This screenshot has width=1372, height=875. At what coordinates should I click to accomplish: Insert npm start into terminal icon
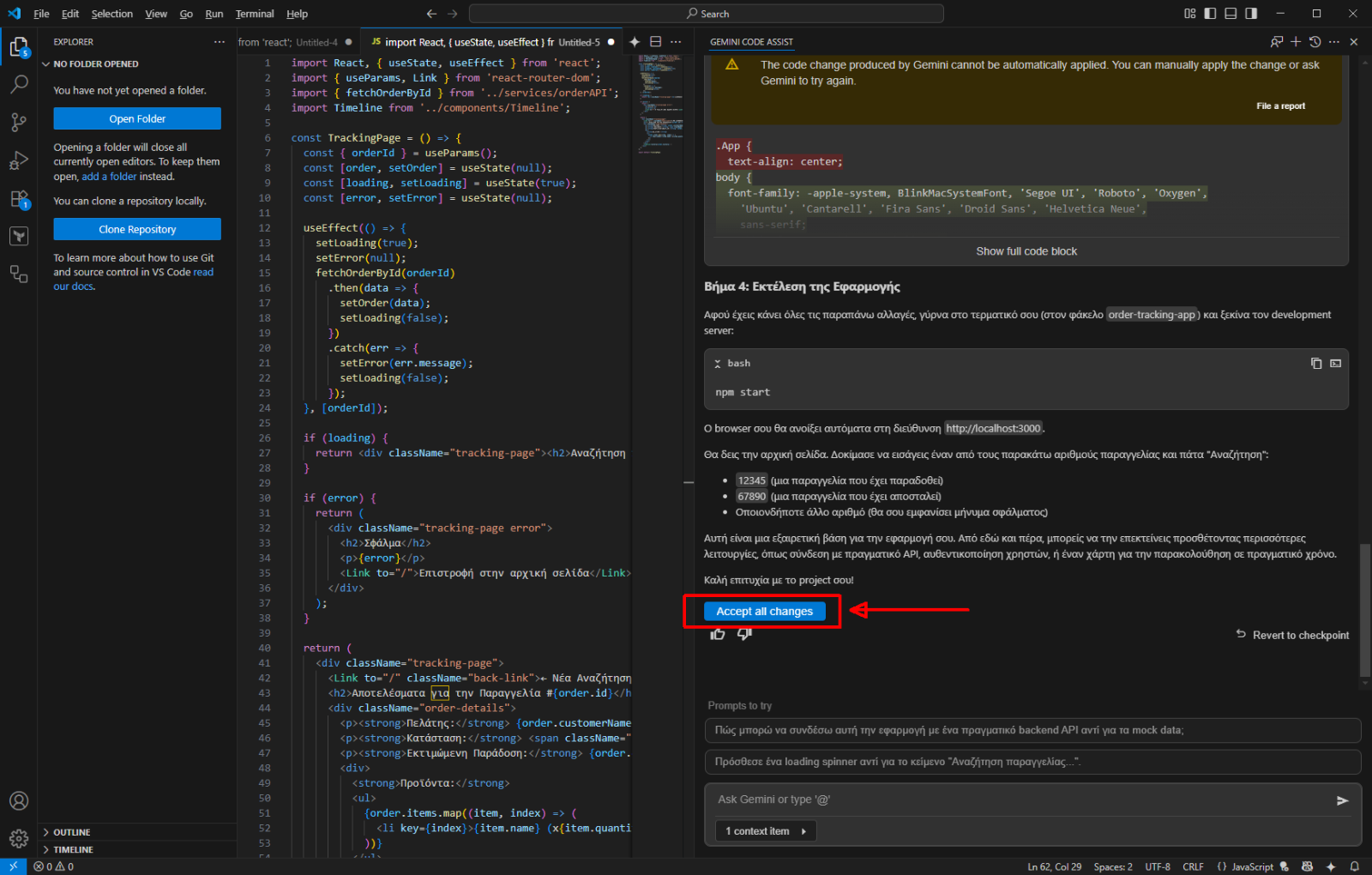(x=1335, y=363)
